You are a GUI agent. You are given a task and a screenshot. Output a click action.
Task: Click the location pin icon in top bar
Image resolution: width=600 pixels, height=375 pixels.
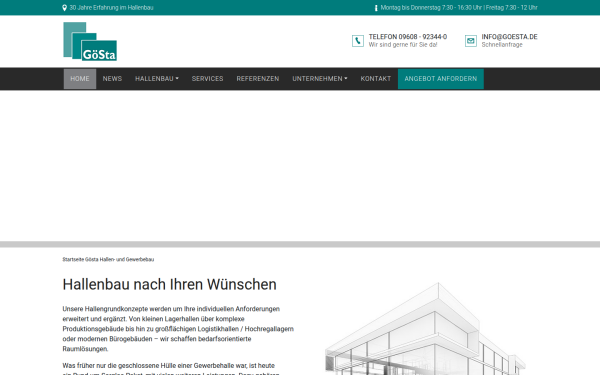coord(64,8)
